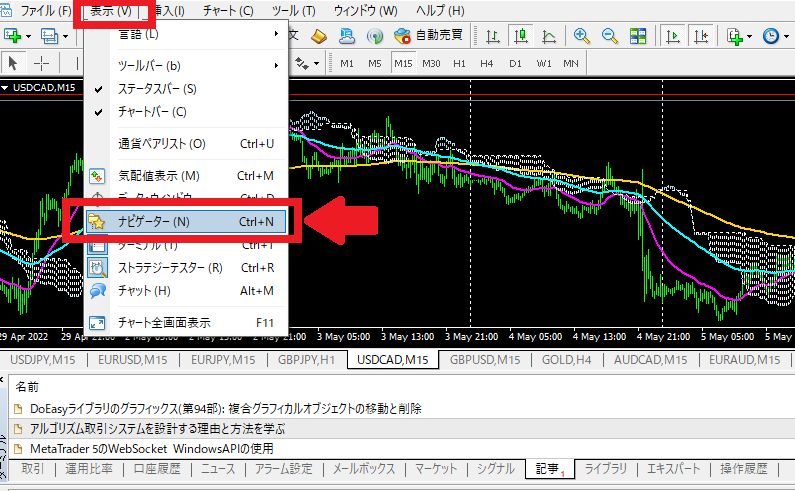Click the indicators list plus icon
Screen dimensions: 795x491
tap(734, 36)
